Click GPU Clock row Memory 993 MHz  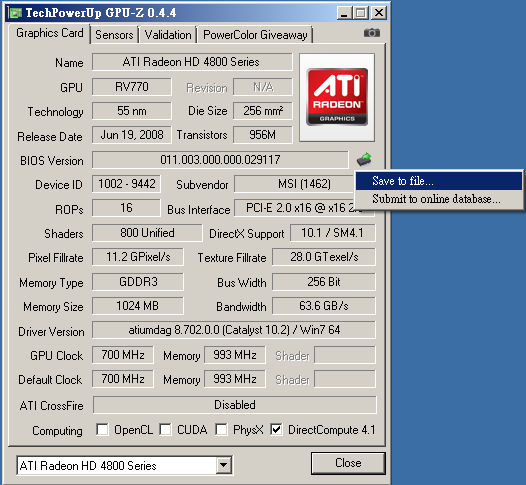point(234,355)
